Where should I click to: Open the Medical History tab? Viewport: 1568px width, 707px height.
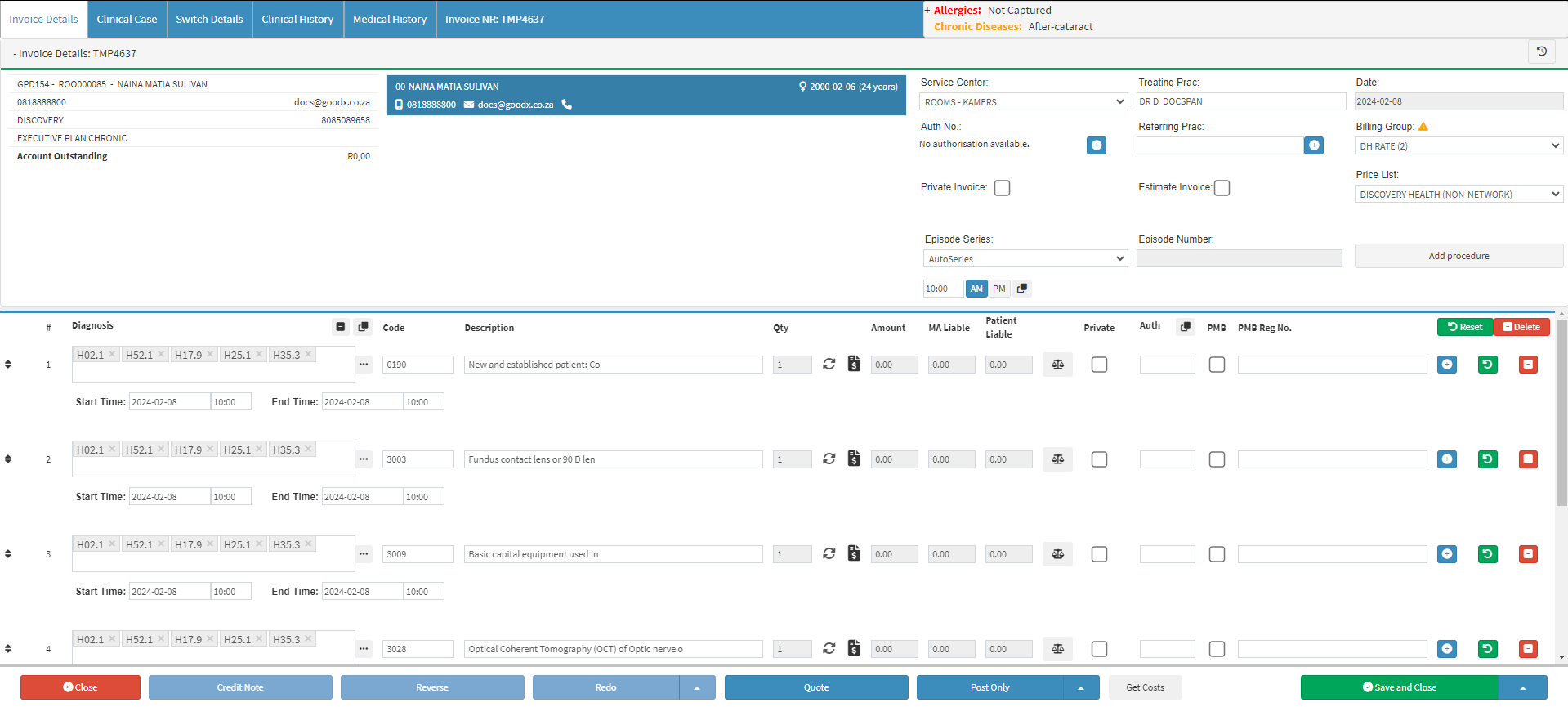pyautogui.click(x=390, y=20)
